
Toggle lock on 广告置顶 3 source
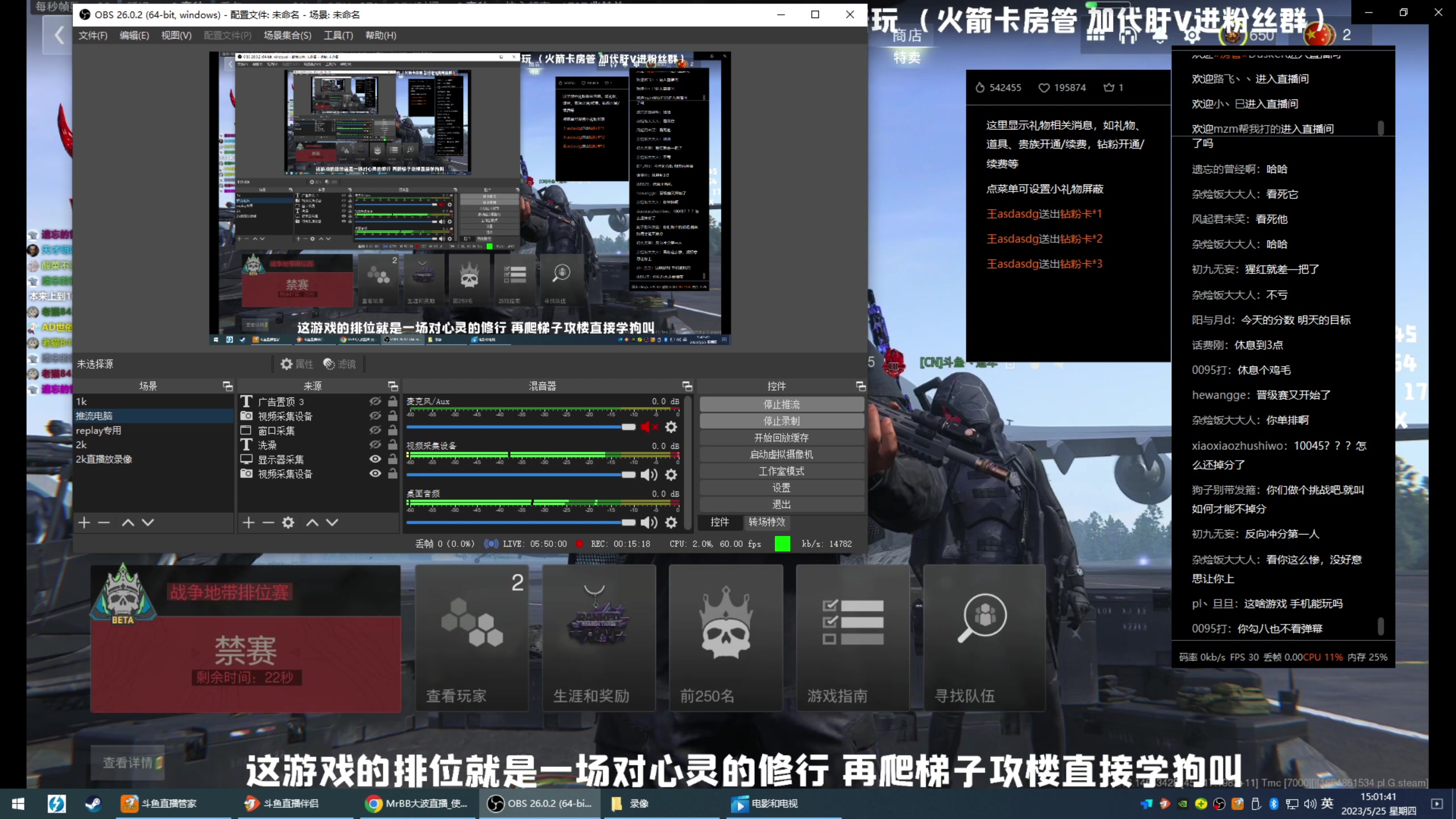coord(392,402)
